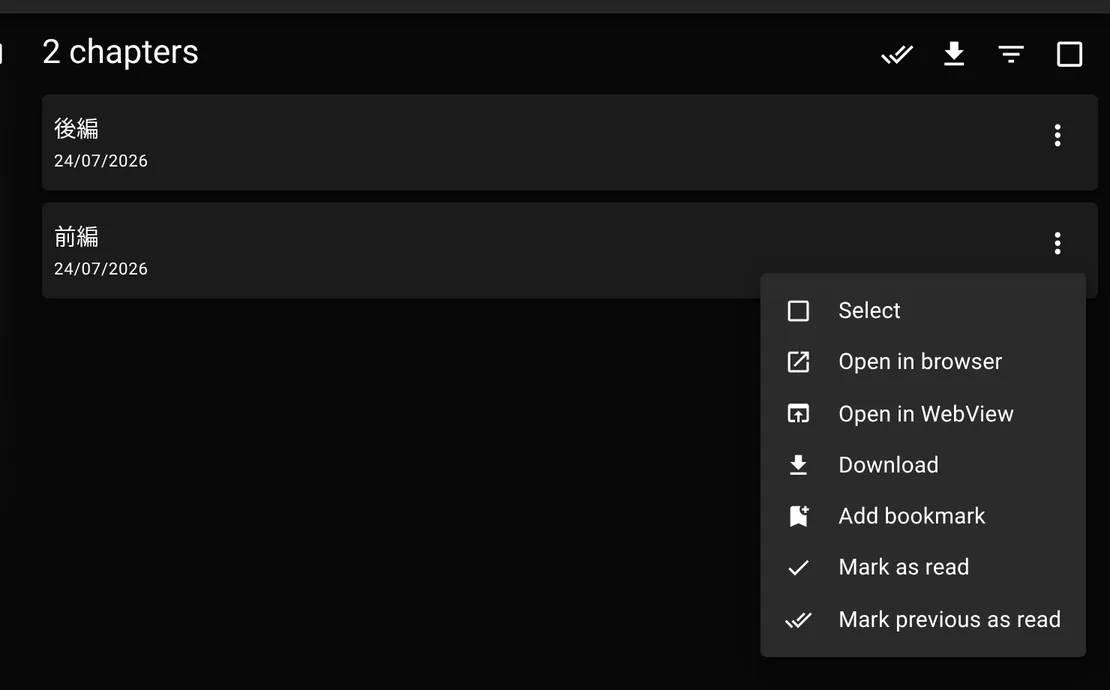This screenshot has height=690, width=1110.
Task: Toggle the select all chapters checkbox icon
Action: pyautogui.click(x=1069, y=54)
